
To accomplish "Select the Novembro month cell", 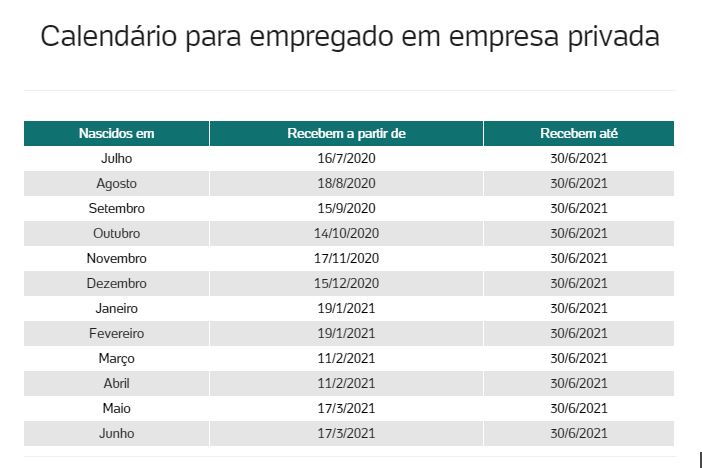I will click(x=116, y=258).
